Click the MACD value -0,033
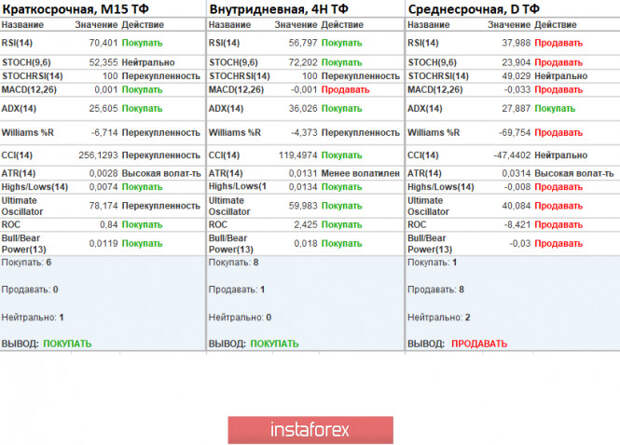The image size is (620, 445). pos(517,90)
